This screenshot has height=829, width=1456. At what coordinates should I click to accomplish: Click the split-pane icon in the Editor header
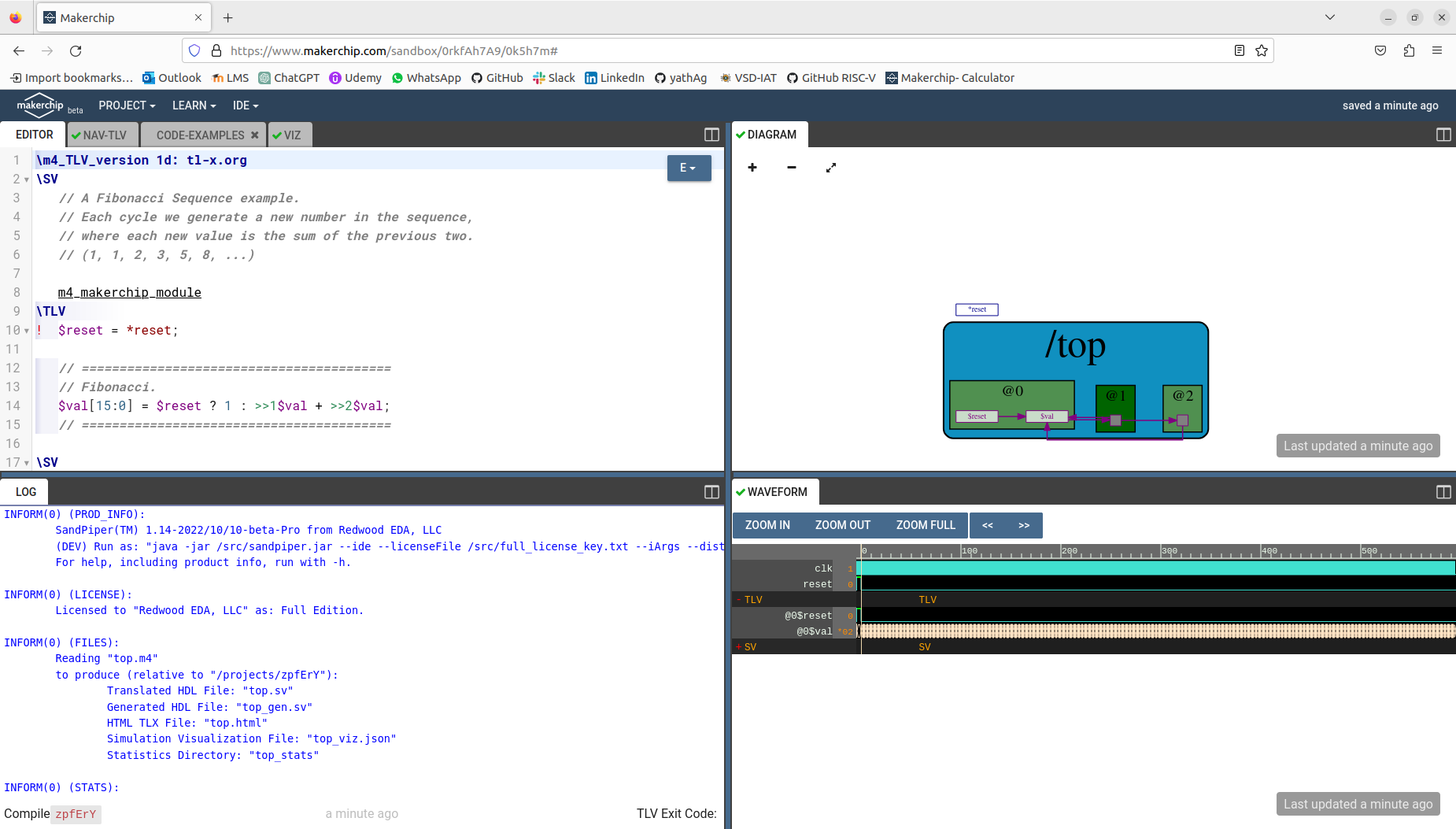(x=711, y=135)
